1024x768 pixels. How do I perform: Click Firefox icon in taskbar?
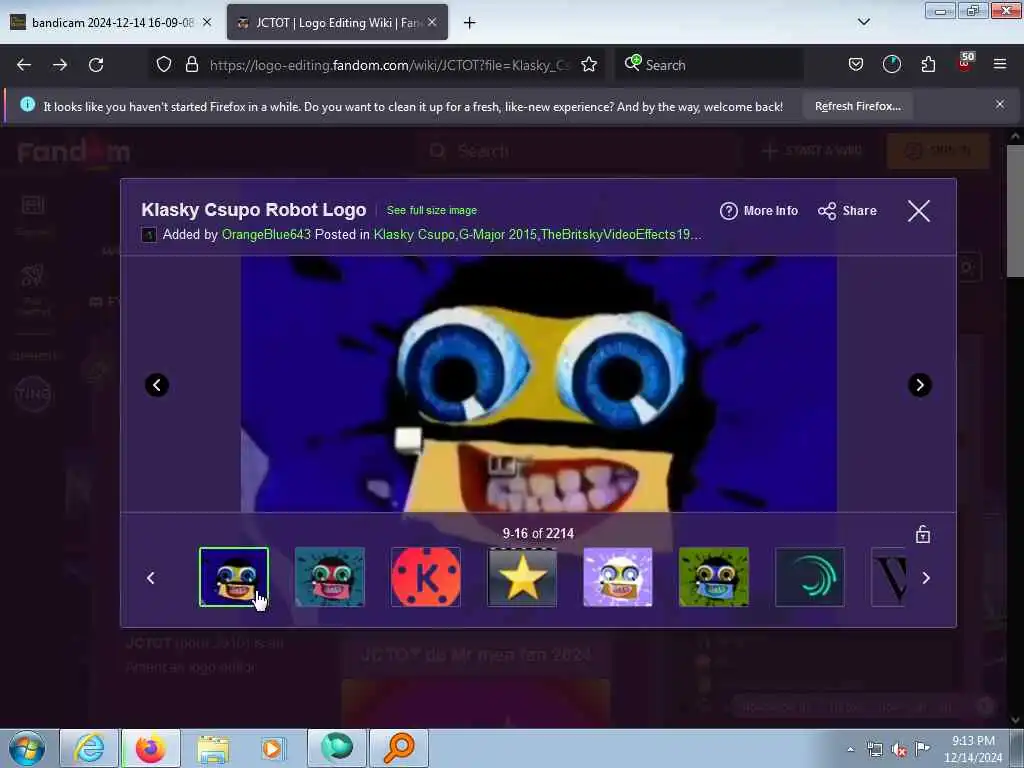tap(151, 748)
